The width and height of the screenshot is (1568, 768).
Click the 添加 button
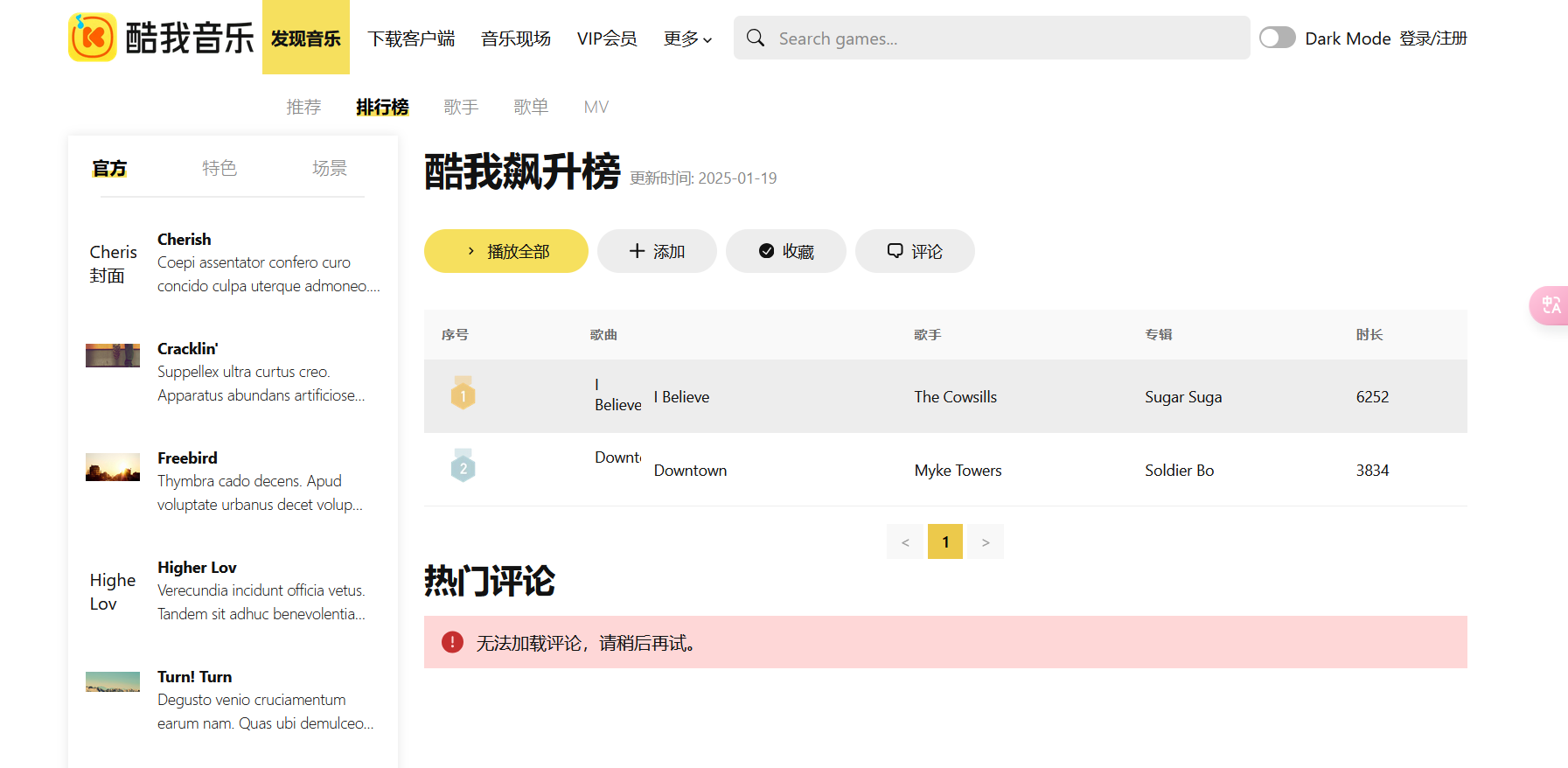tap(657, 251)
